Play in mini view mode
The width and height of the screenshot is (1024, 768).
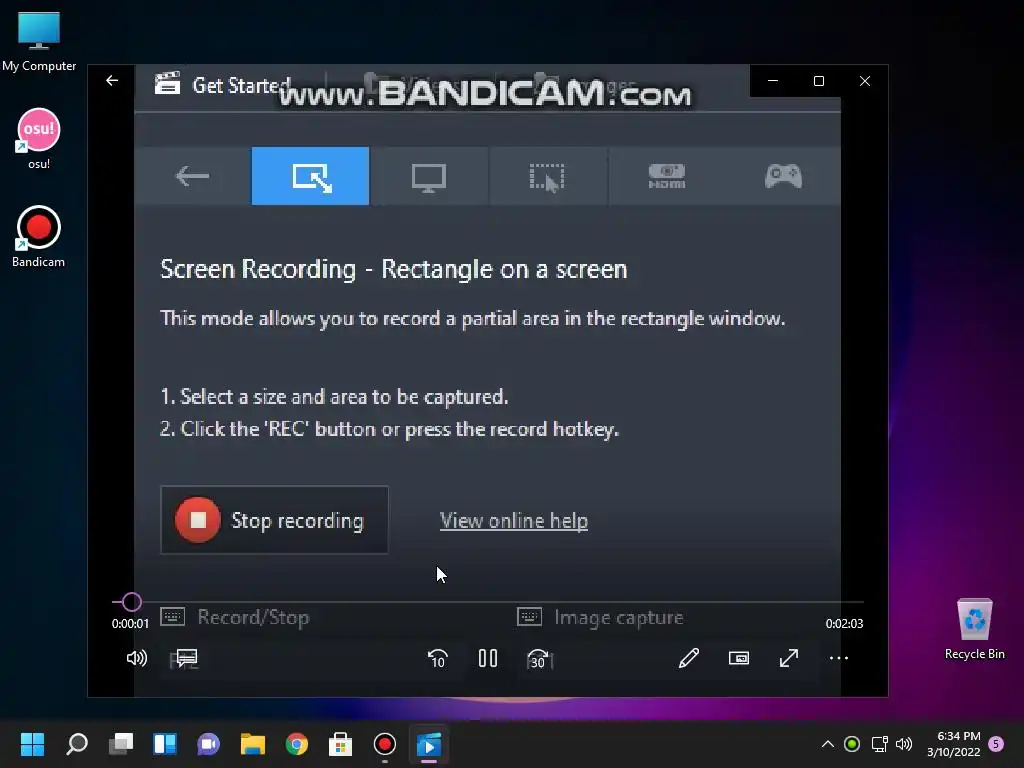739,658
